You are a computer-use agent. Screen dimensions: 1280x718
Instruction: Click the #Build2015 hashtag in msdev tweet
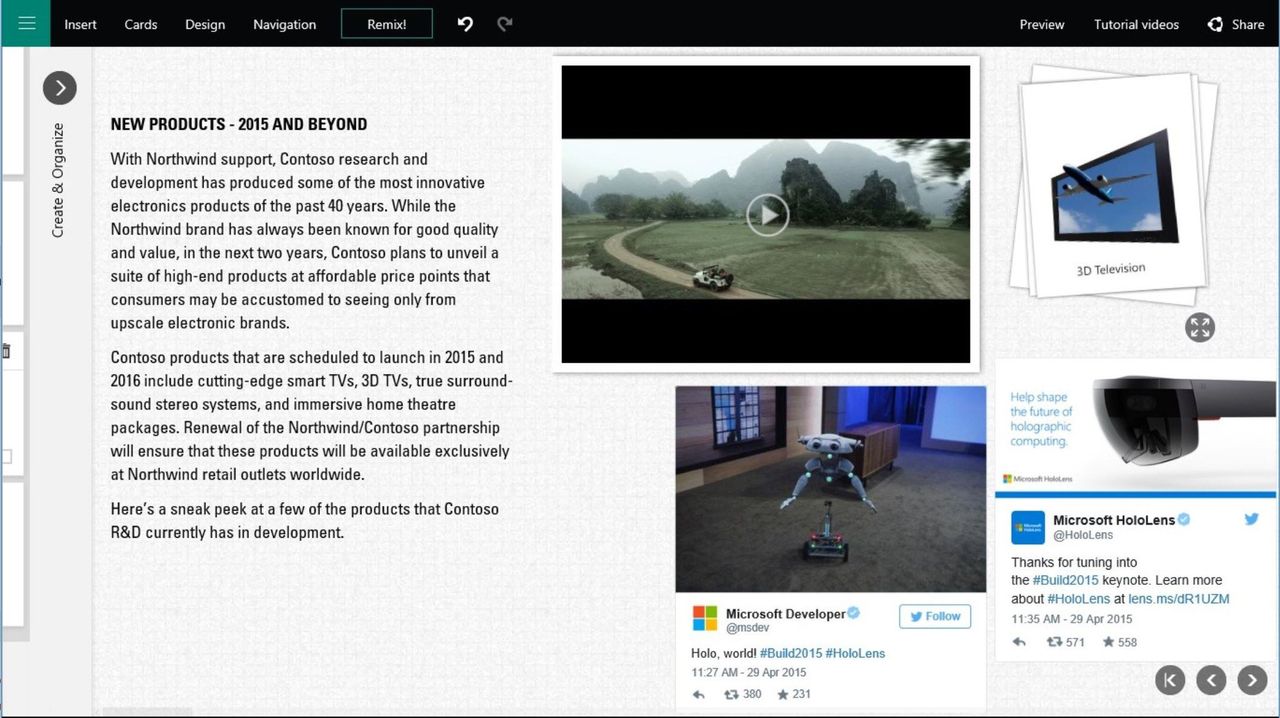pos(790,653)
